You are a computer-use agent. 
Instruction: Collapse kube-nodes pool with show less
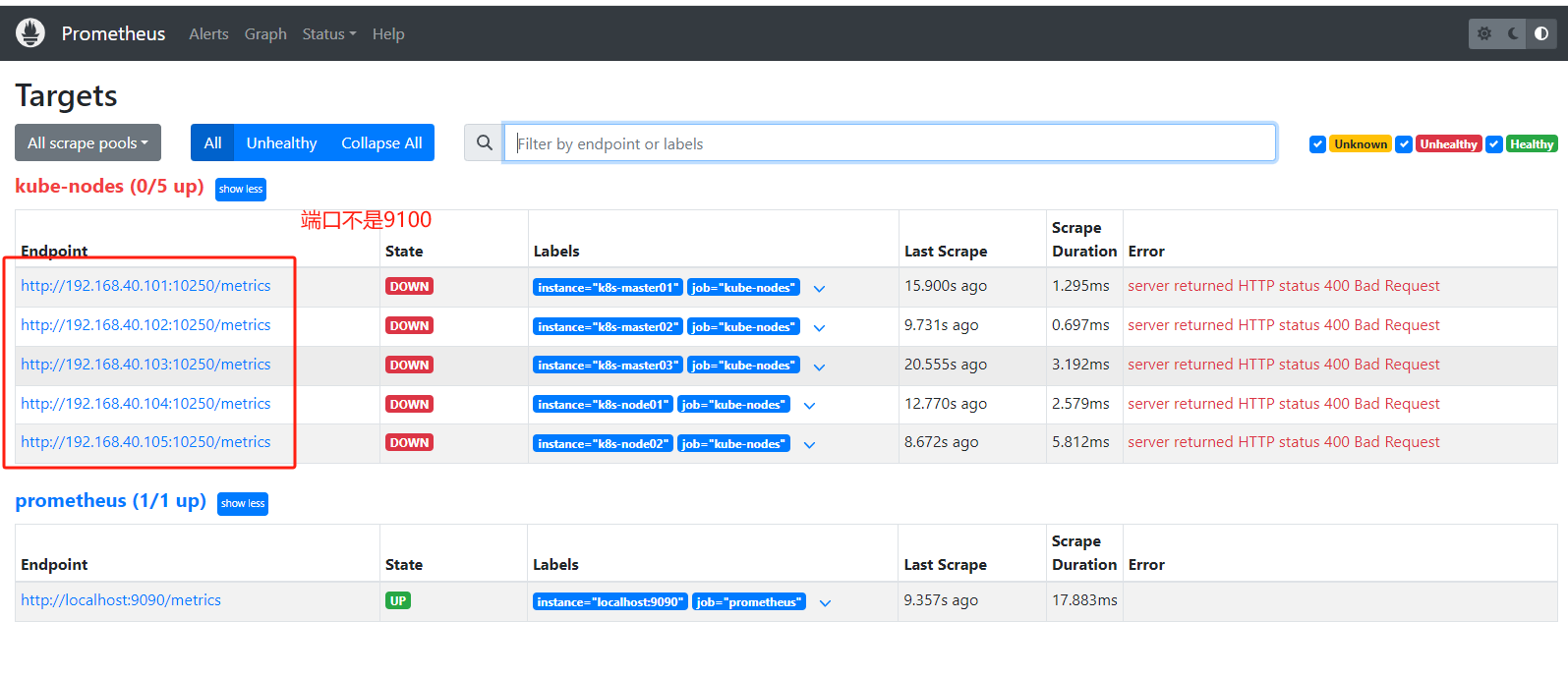[x=241, y=189]
